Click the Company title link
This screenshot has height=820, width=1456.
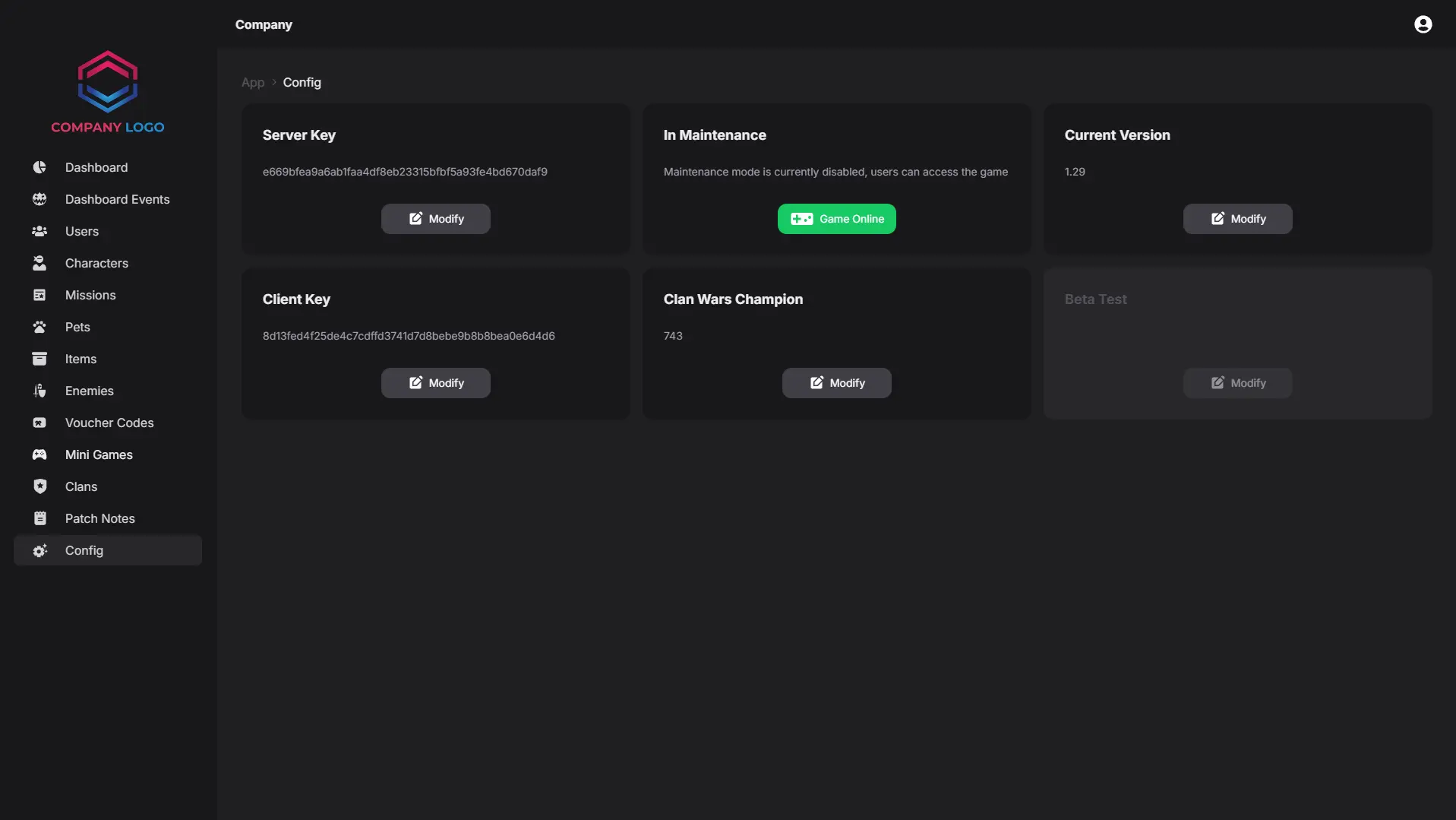click(264, 24)
